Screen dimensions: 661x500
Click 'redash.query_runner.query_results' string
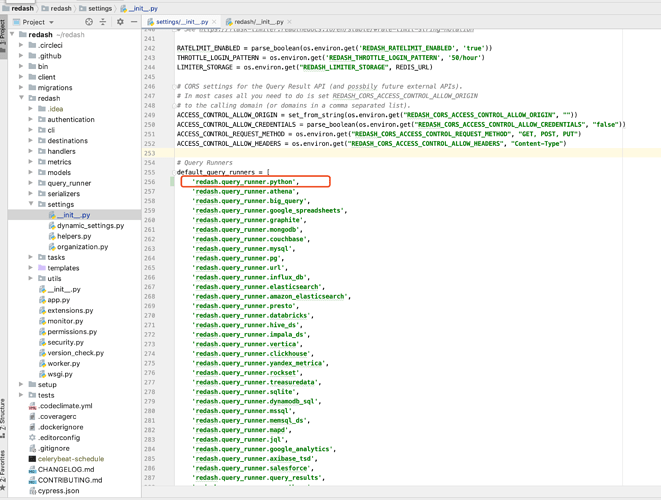click(257, 478)
